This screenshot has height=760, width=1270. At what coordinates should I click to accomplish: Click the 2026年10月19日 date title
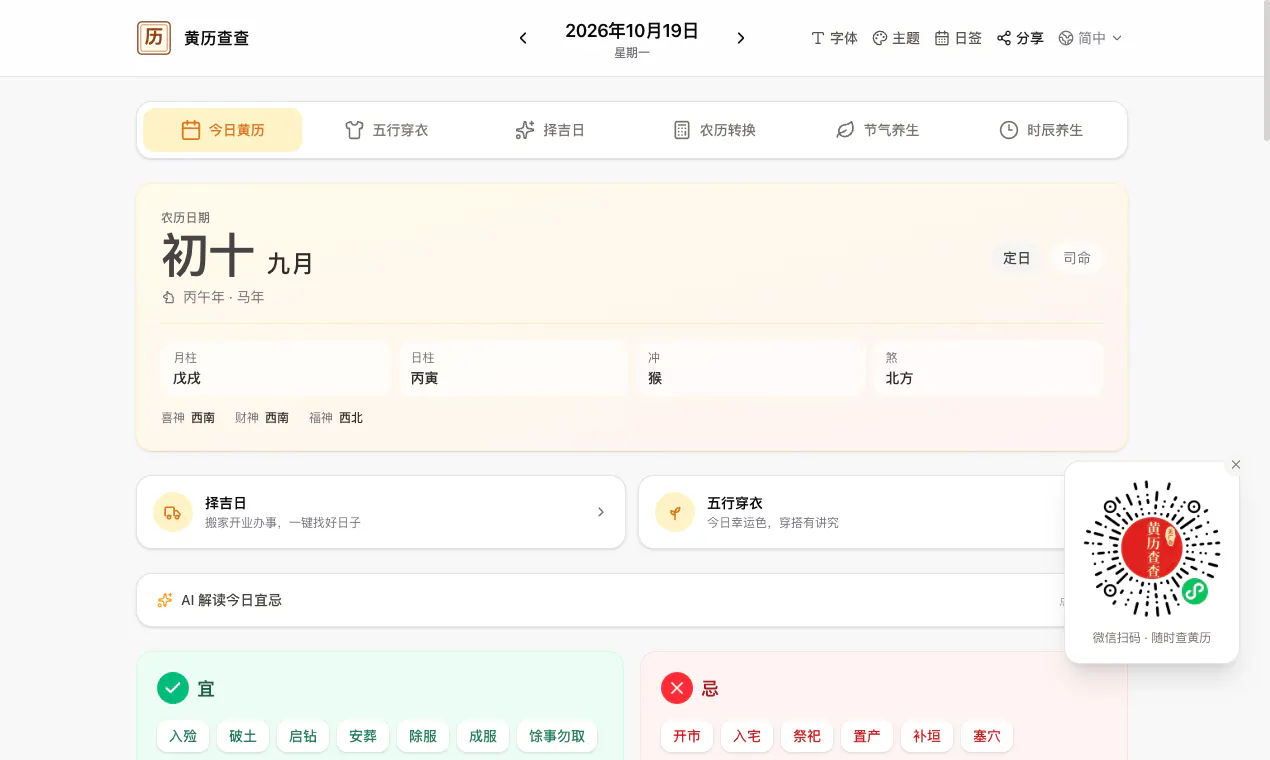coord(632,31)
